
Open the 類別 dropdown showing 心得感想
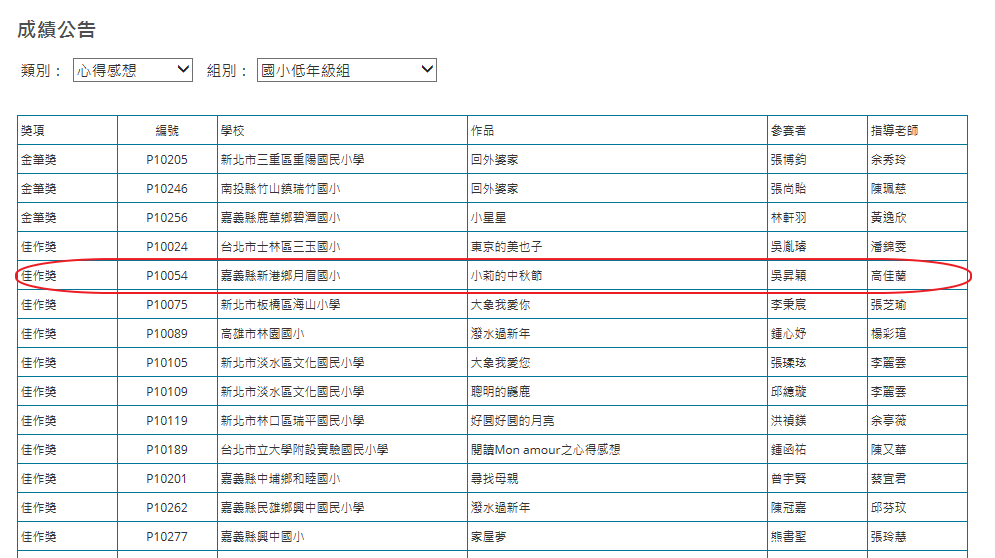[x=133, y=70]
